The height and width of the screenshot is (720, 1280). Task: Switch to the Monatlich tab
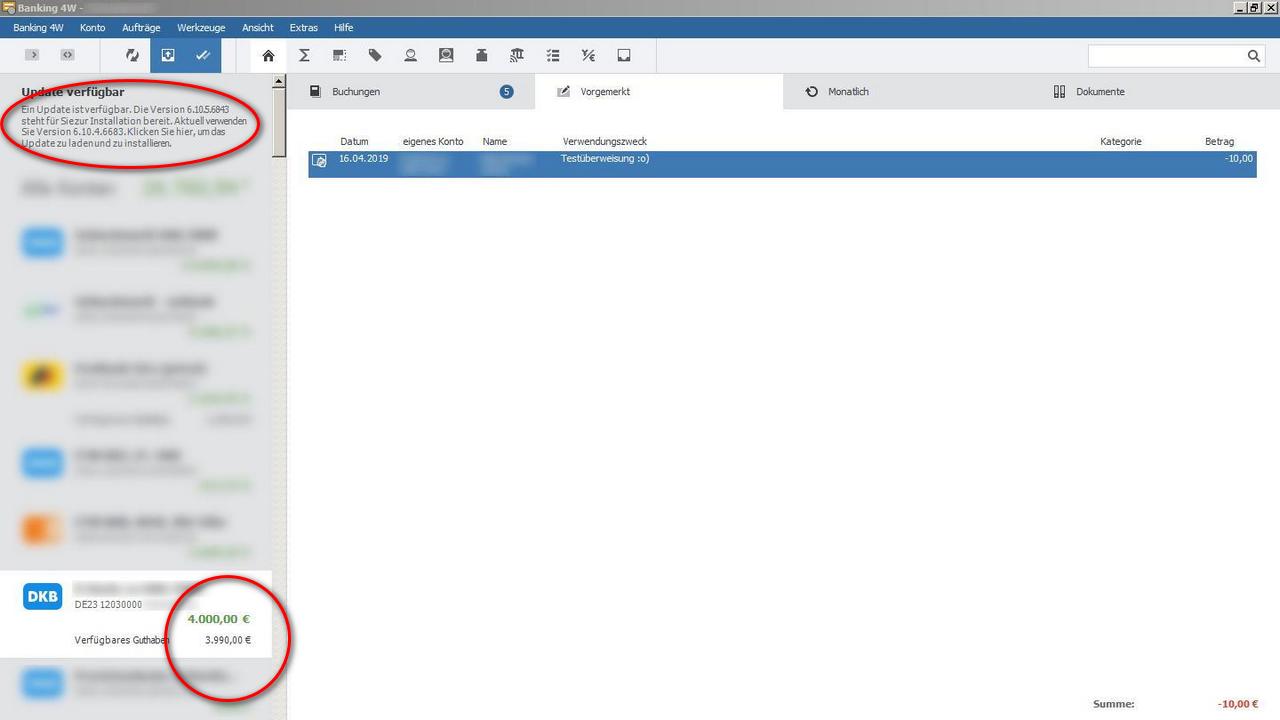(848, 92)
